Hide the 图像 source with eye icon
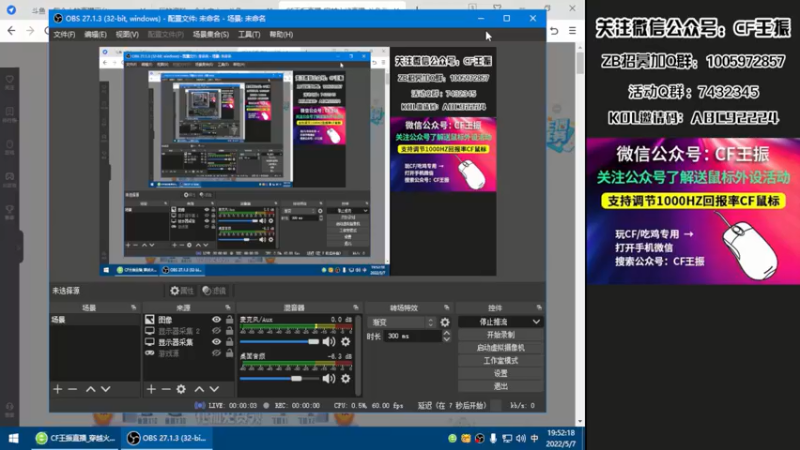This screenshot has height=450, width=800. point(216,319)
